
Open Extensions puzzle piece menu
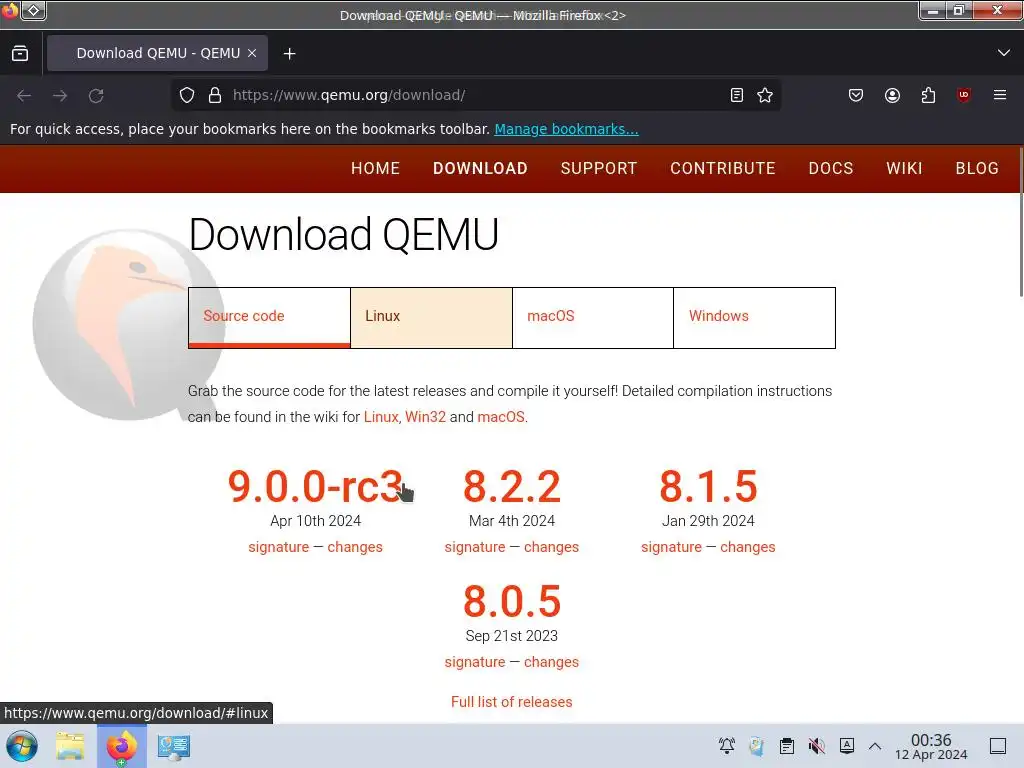point(928,95)
